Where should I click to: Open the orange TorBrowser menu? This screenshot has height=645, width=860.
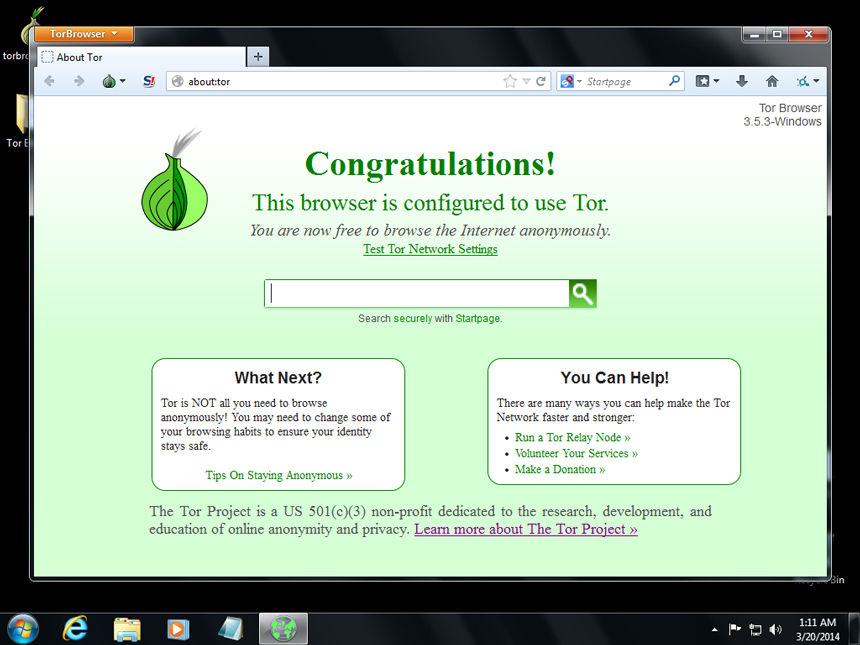coord(82,33)
